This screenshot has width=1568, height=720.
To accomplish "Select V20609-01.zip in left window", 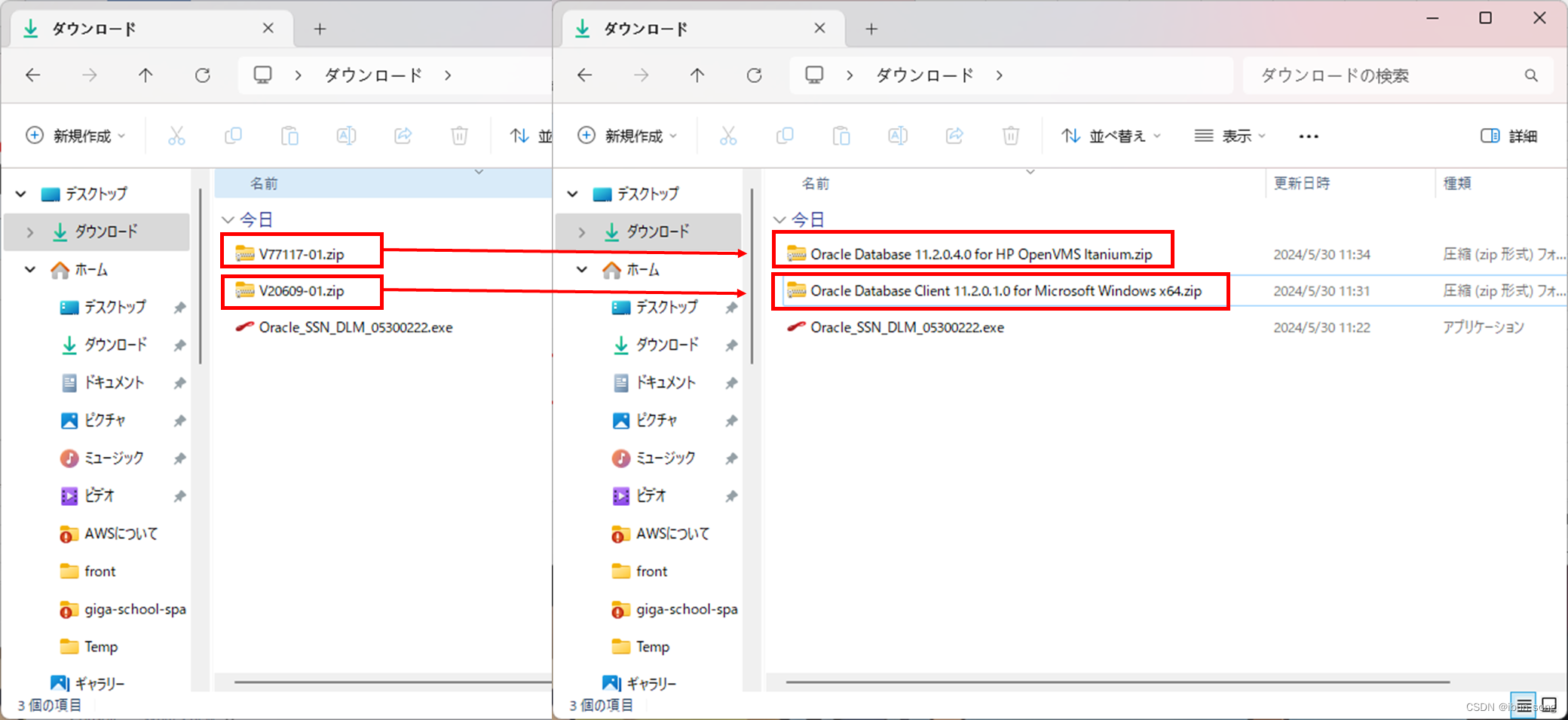I will click(302, 290).
